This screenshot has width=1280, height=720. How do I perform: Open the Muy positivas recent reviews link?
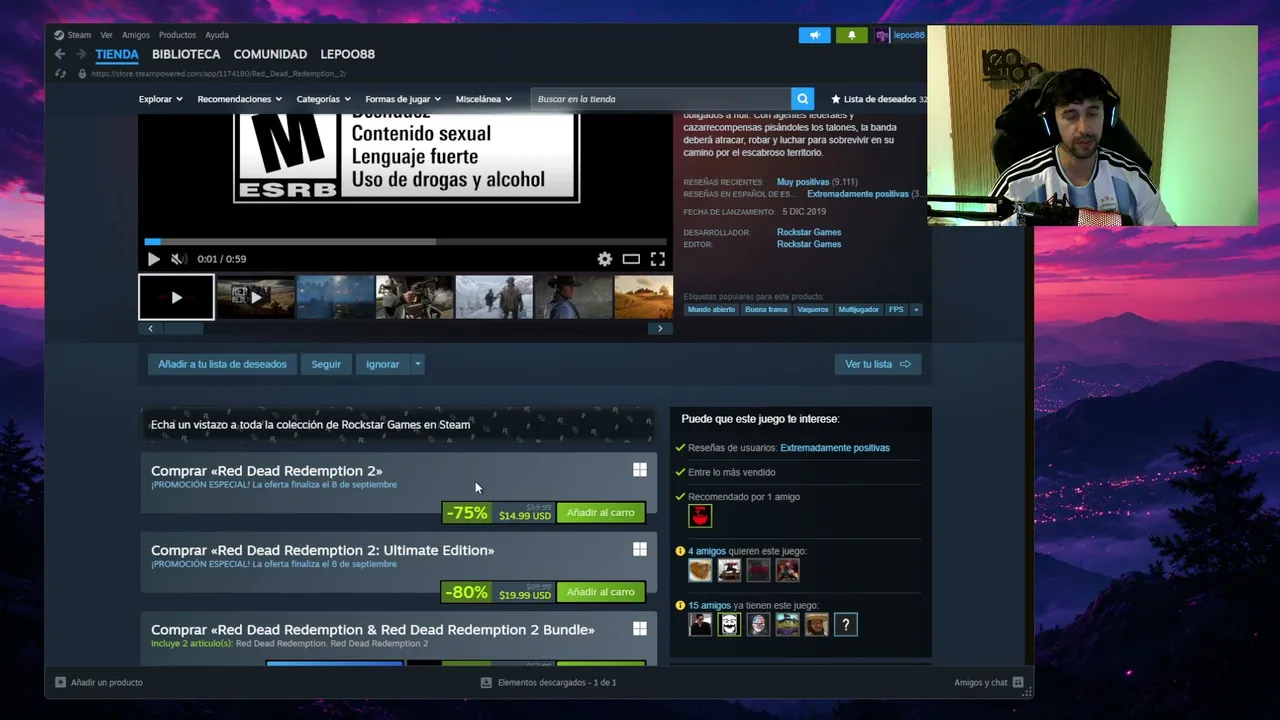[803, 182]
